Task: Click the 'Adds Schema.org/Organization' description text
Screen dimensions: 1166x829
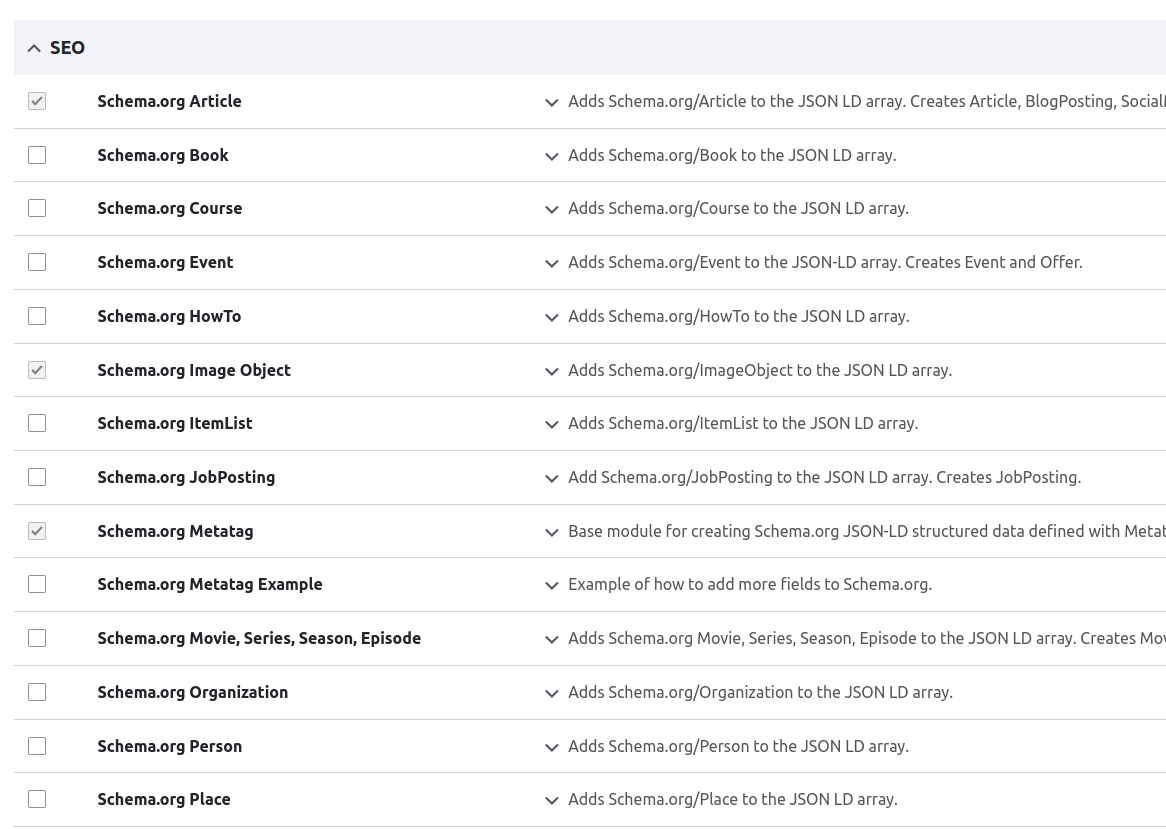Action: pyautogui.click(x=760, y=692)
